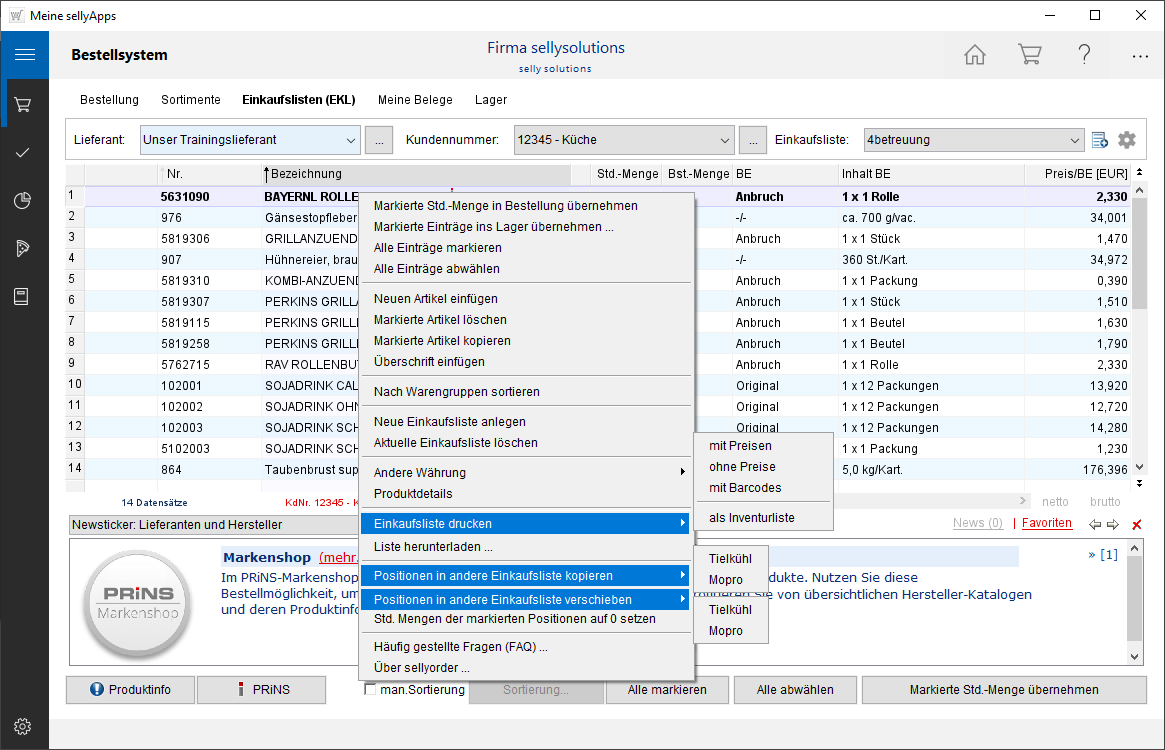Click the gear icon next to Einkaufsliste
The height and width of the screenshot is (750, 1165).
pos(1127,140)
